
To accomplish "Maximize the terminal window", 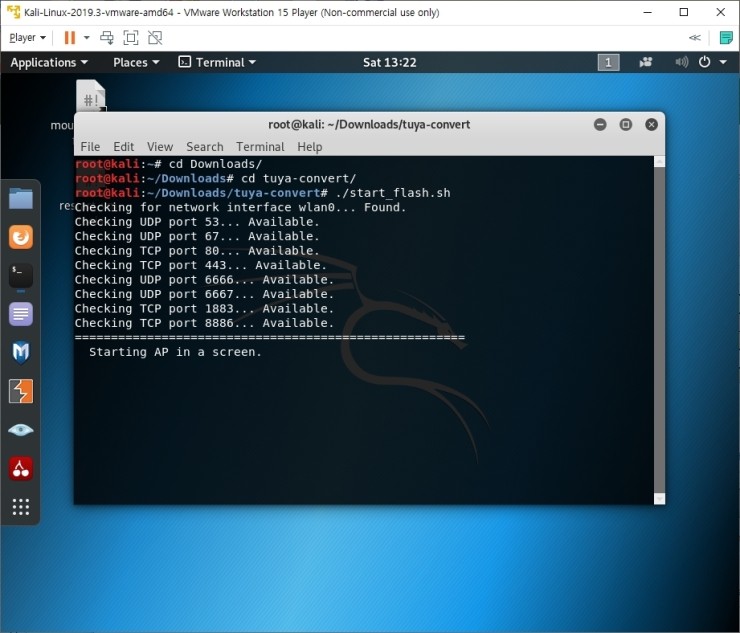I will (x=626, y=125).
